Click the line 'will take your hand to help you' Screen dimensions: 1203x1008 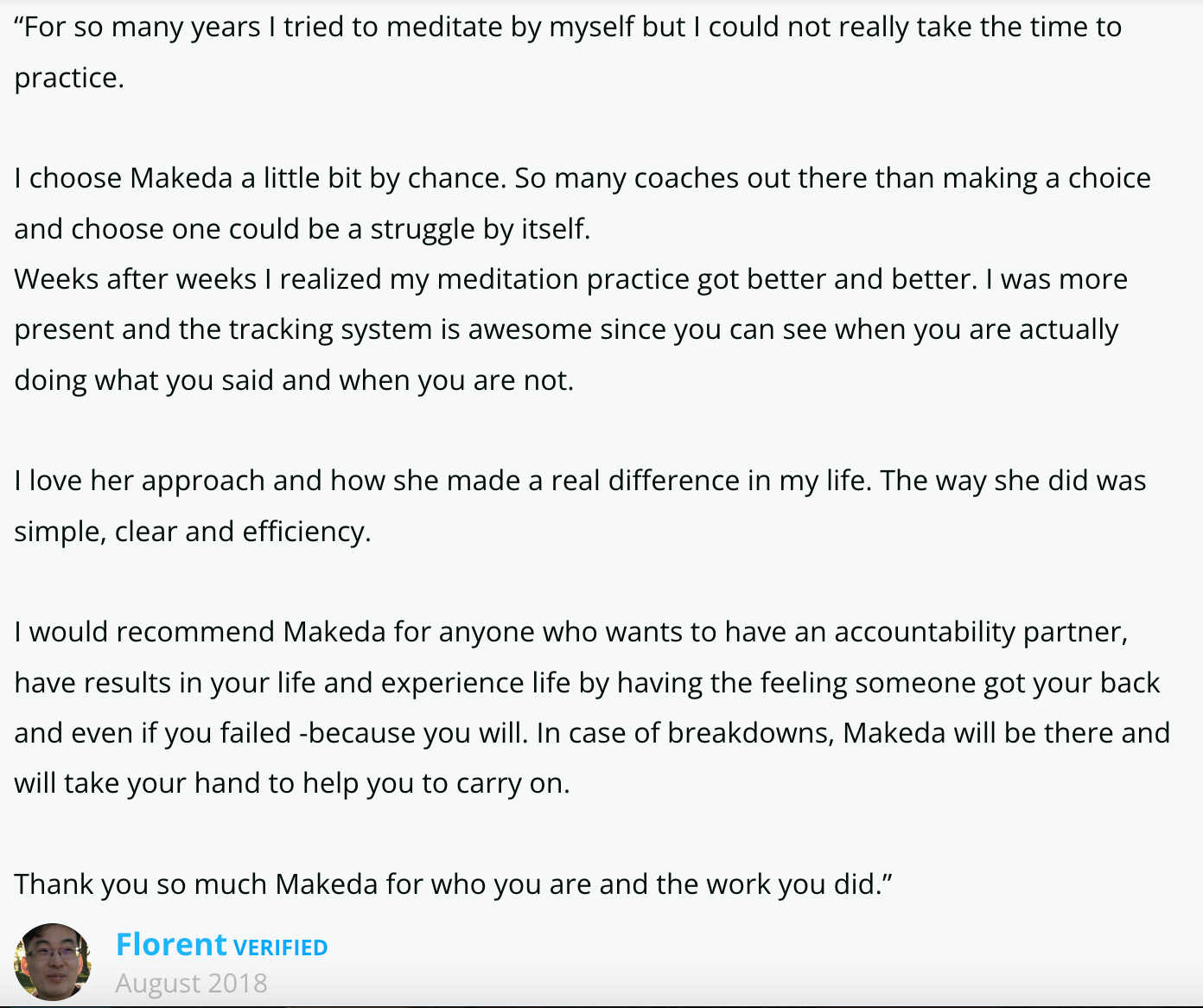coord(292,783)
